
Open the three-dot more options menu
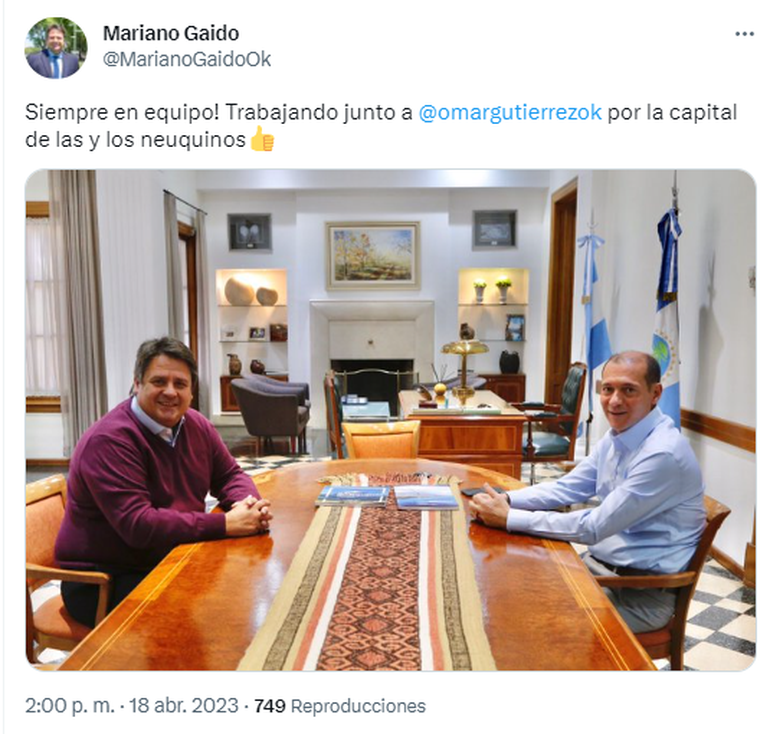[744, 34]
